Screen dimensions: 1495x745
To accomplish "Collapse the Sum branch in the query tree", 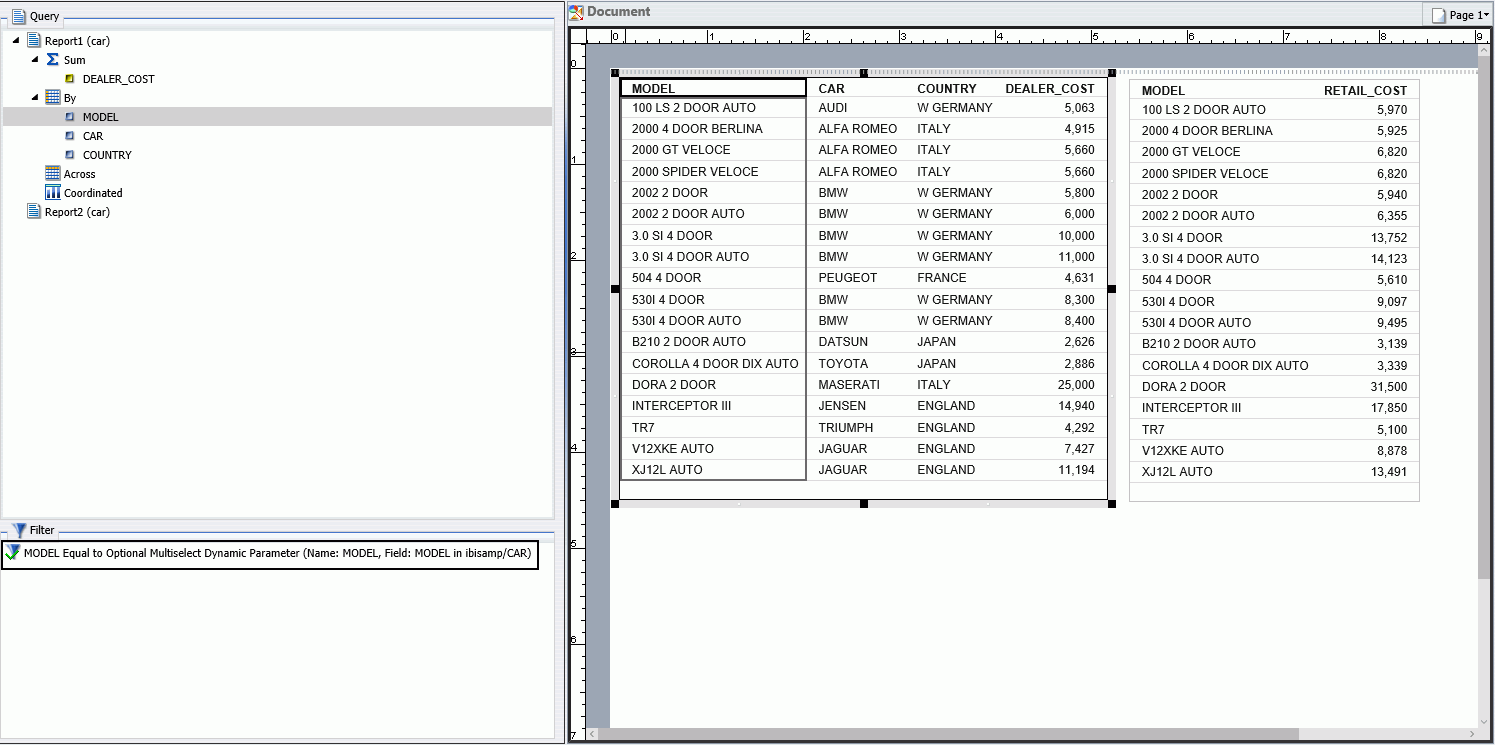I will point(33,59).
